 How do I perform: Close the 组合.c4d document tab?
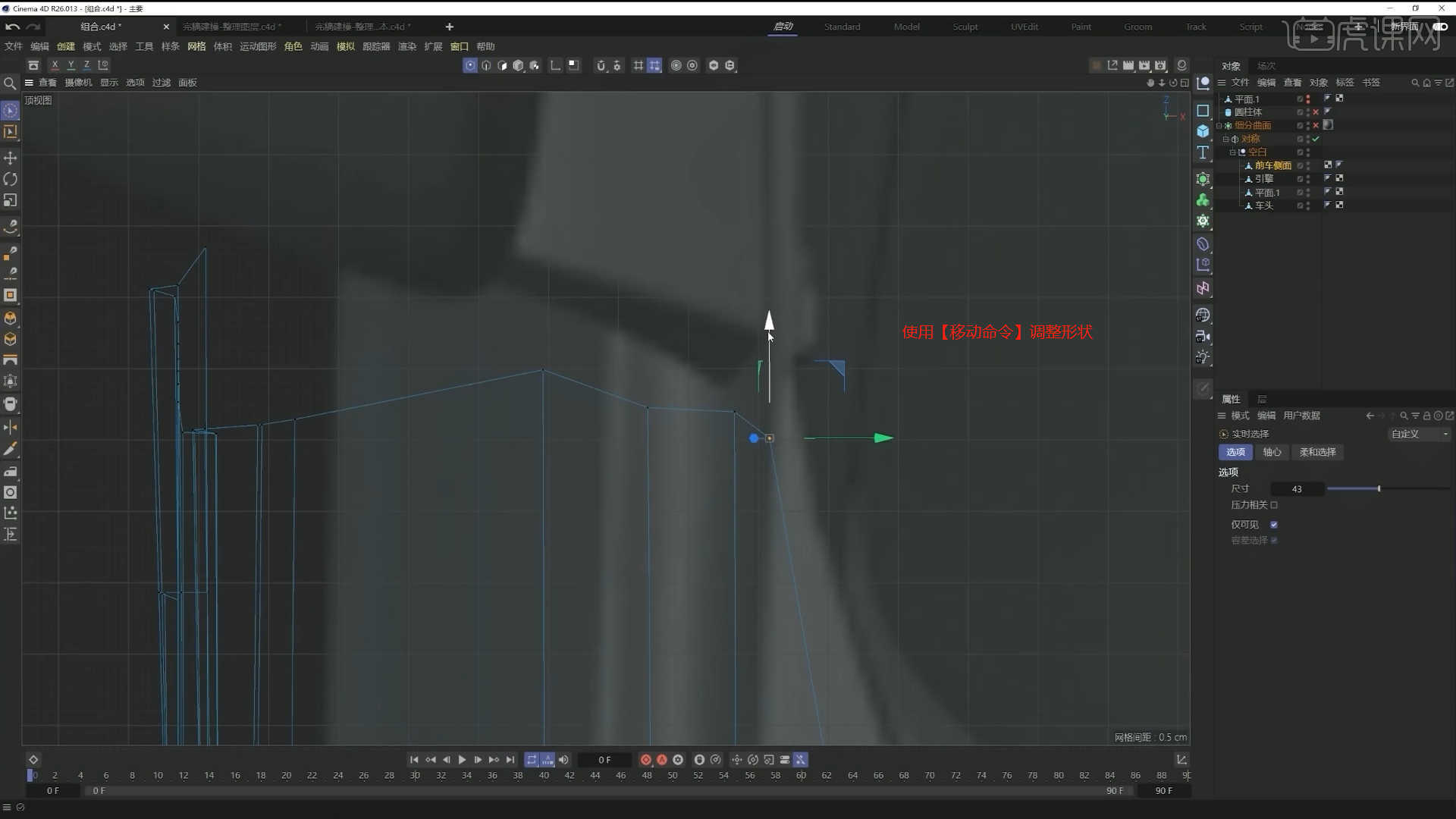coord(166,27)
